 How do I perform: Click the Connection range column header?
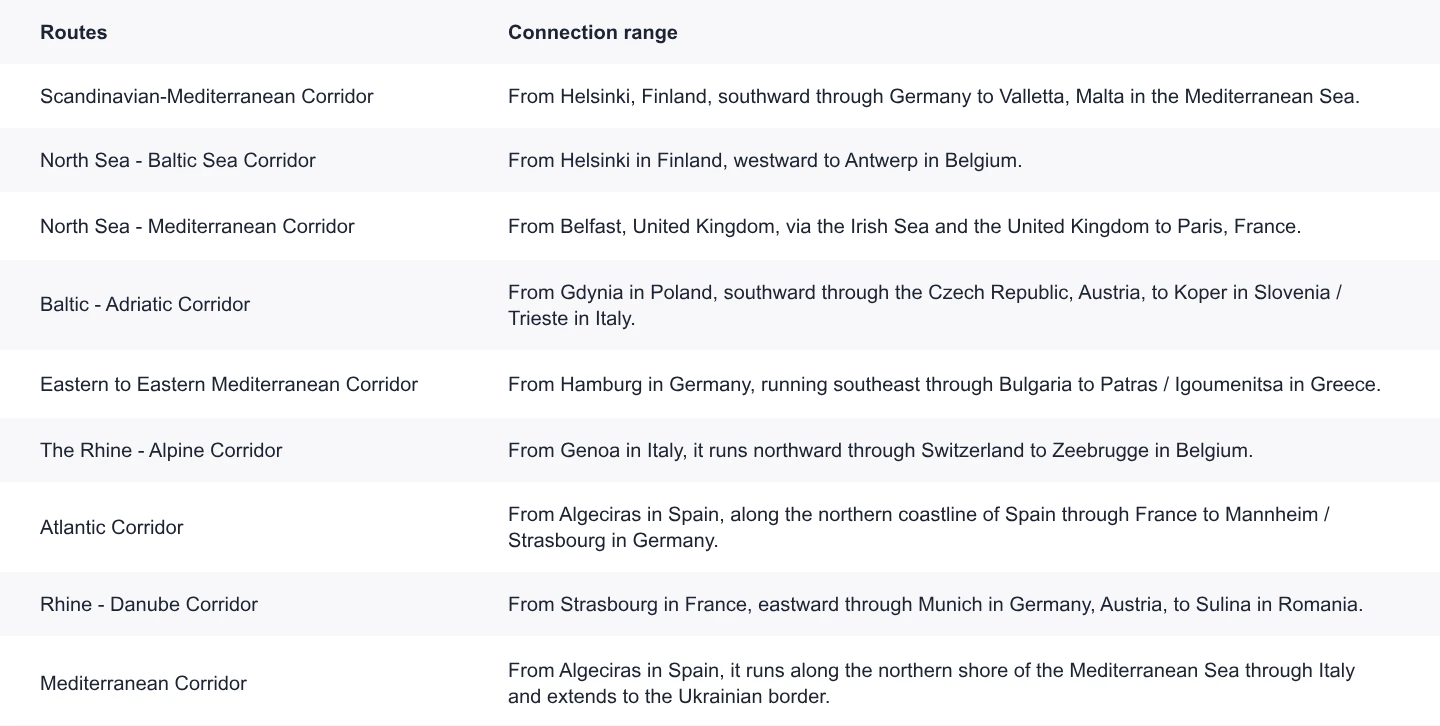[592, 32]
